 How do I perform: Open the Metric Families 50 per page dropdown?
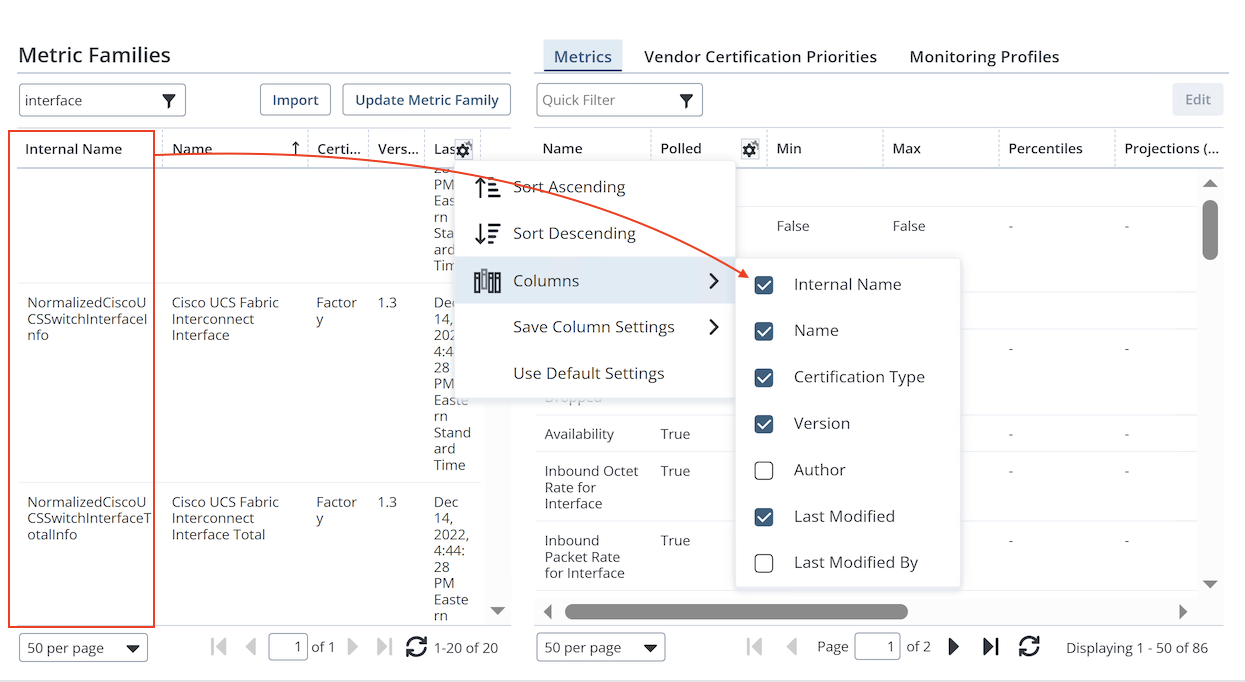pyautogui.click(x=83, y=648)
